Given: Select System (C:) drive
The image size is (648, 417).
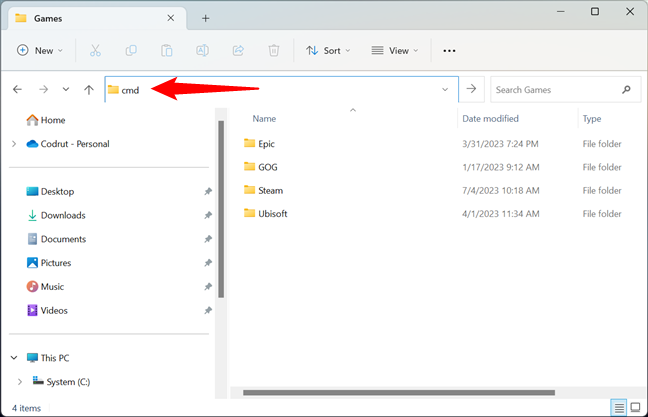Looking at the screenshot, I should coord(61,381).
